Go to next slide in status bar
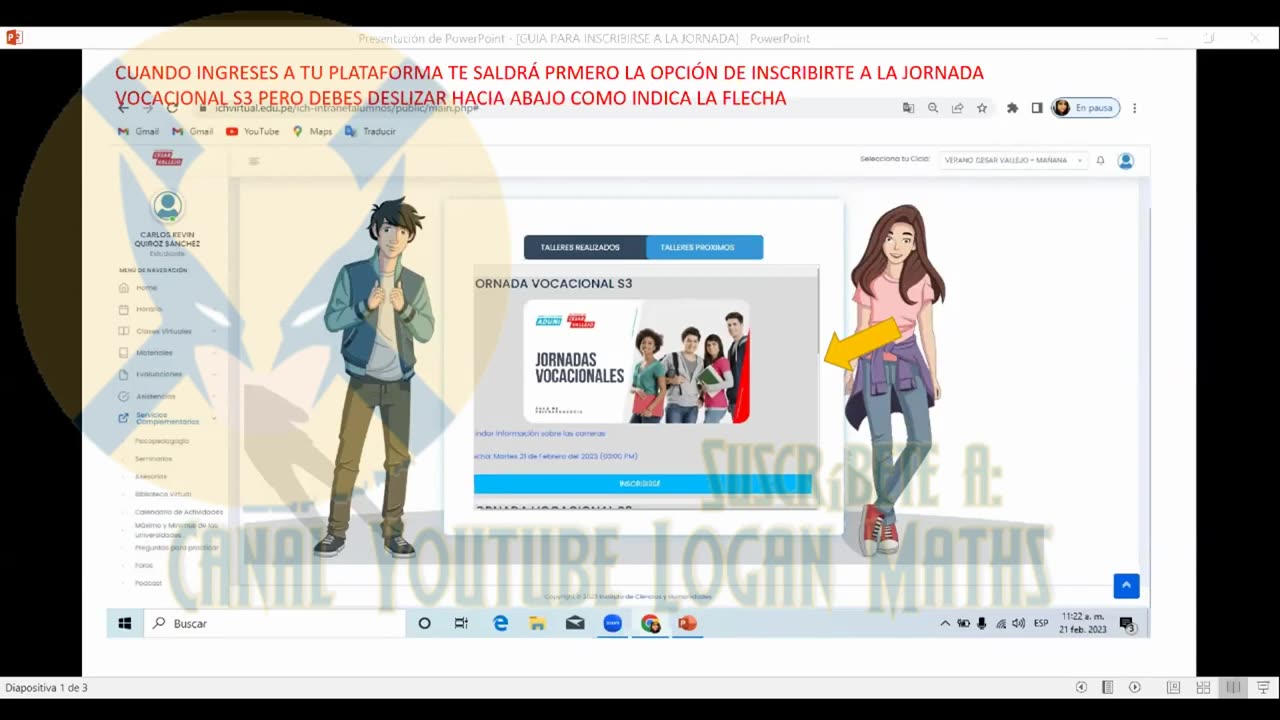This screenshot has width=1280, height=720. (1135, 687)
